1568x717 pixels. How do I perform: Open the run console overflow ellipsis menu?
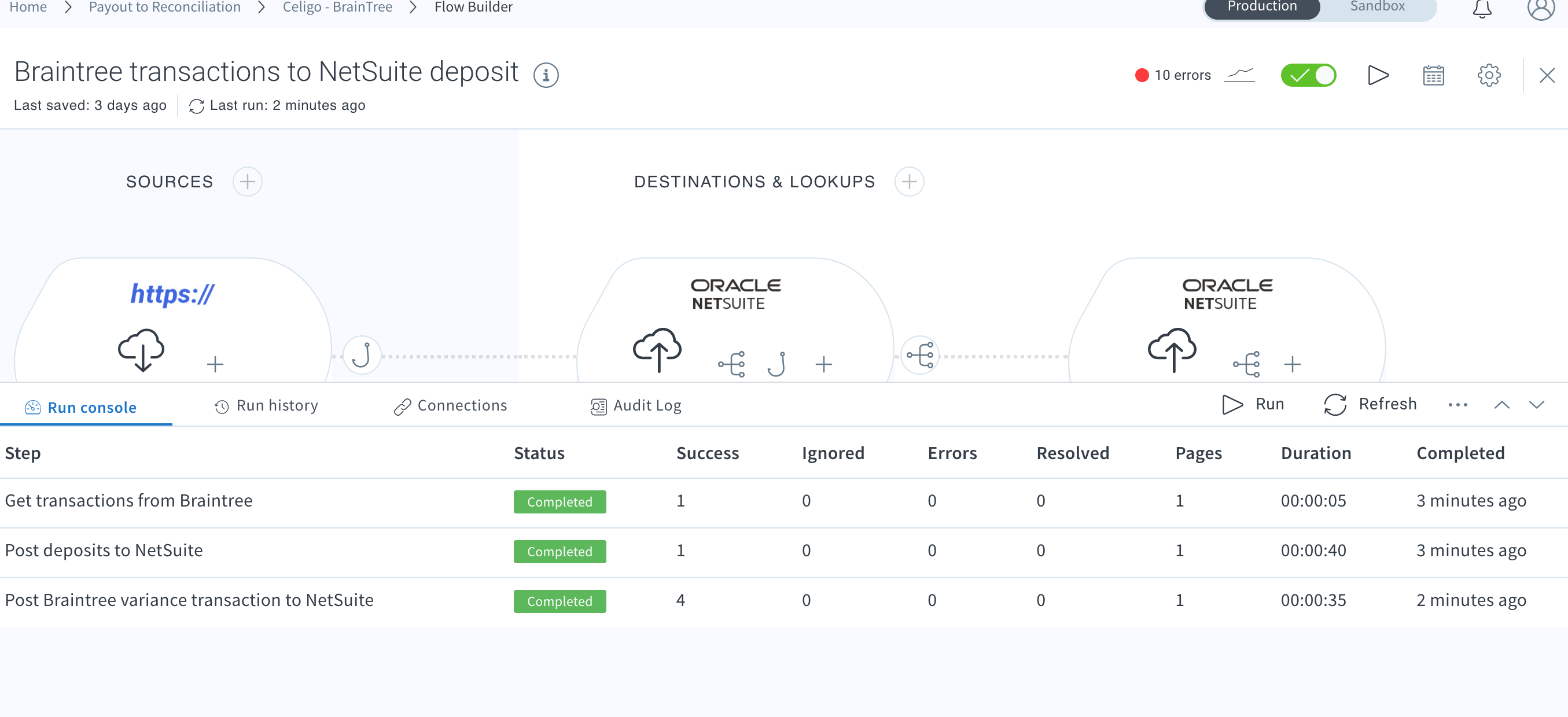pyautogui.click(x=1457, y=405)
